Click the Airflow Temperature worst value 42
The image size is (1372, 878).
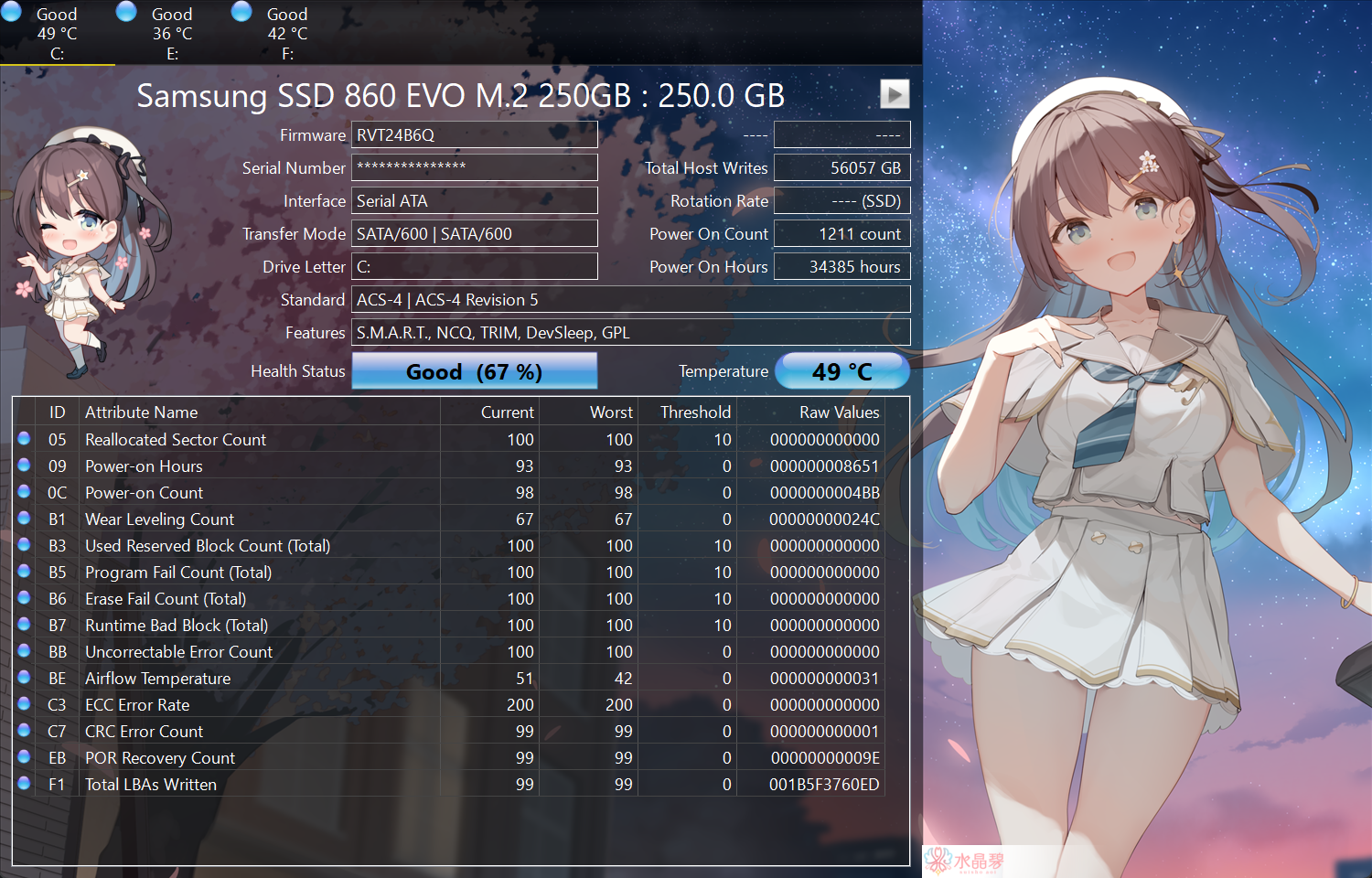pyautogui.click(x=624, y=679)
